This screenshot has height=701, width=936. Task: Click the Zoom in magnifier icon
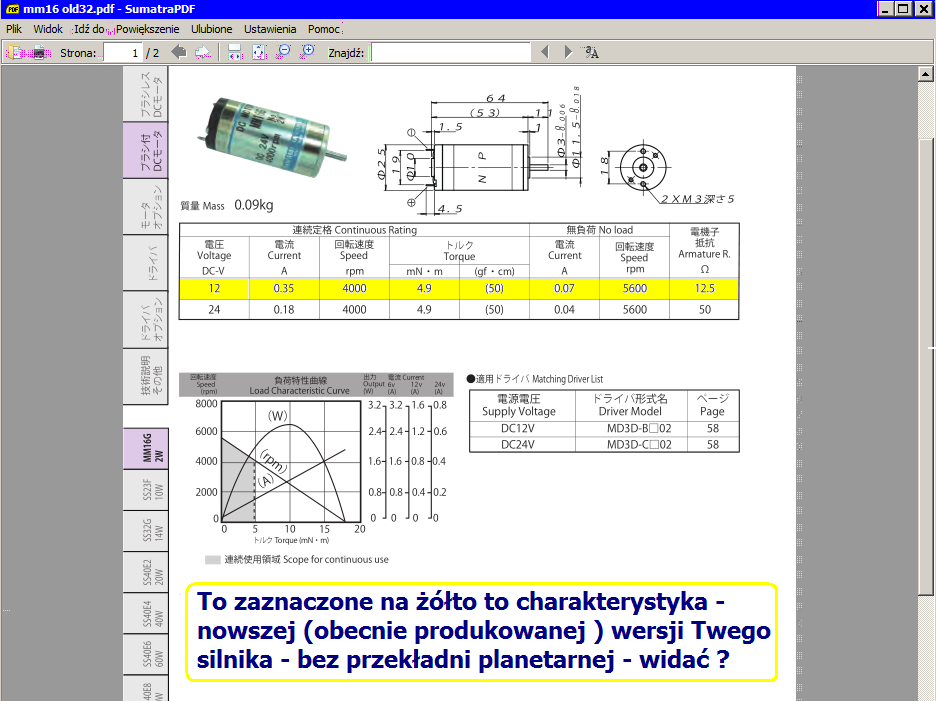click(308, 52)
